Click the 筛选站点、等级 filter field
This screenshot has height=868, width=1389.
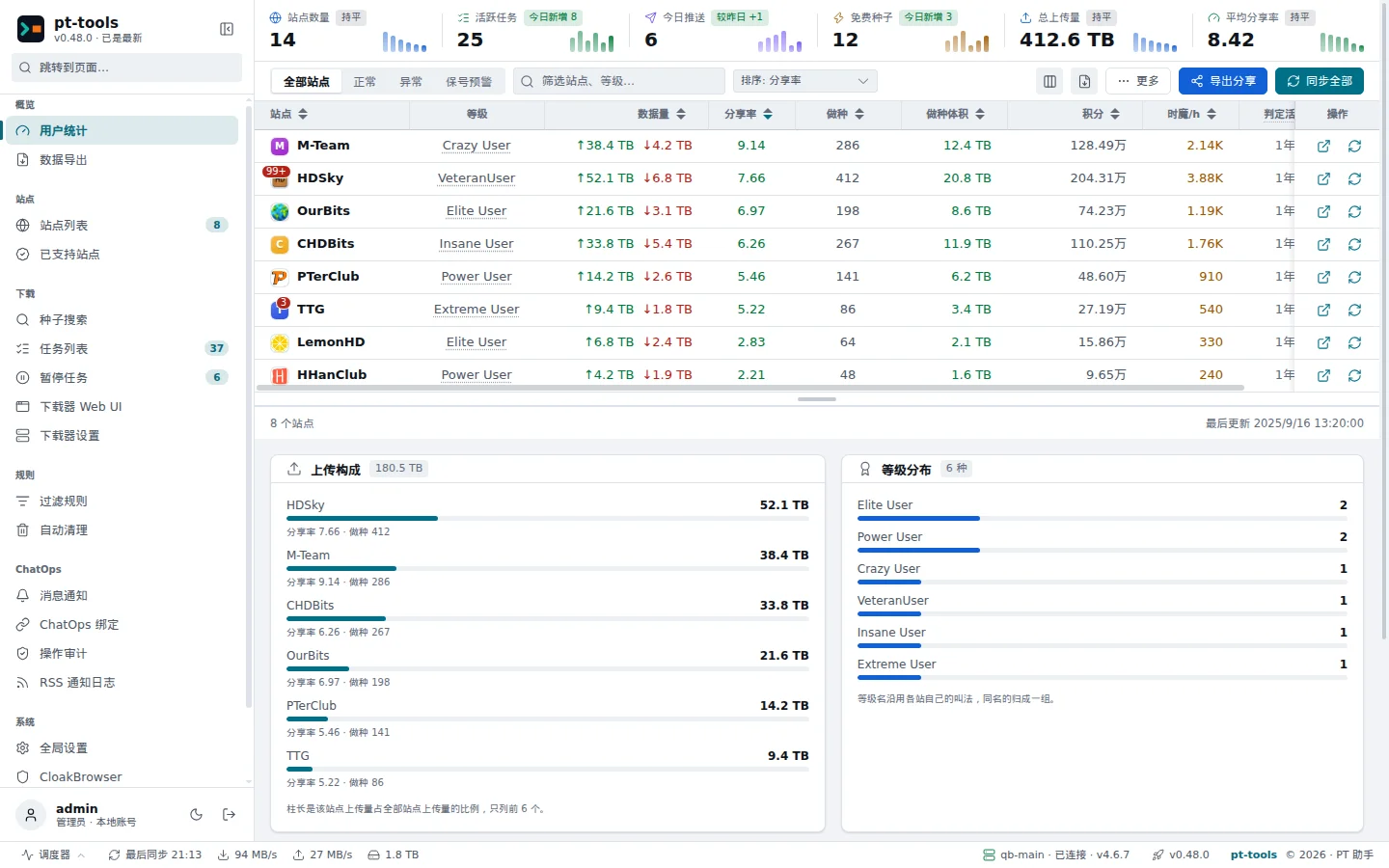tap(619, 81)
